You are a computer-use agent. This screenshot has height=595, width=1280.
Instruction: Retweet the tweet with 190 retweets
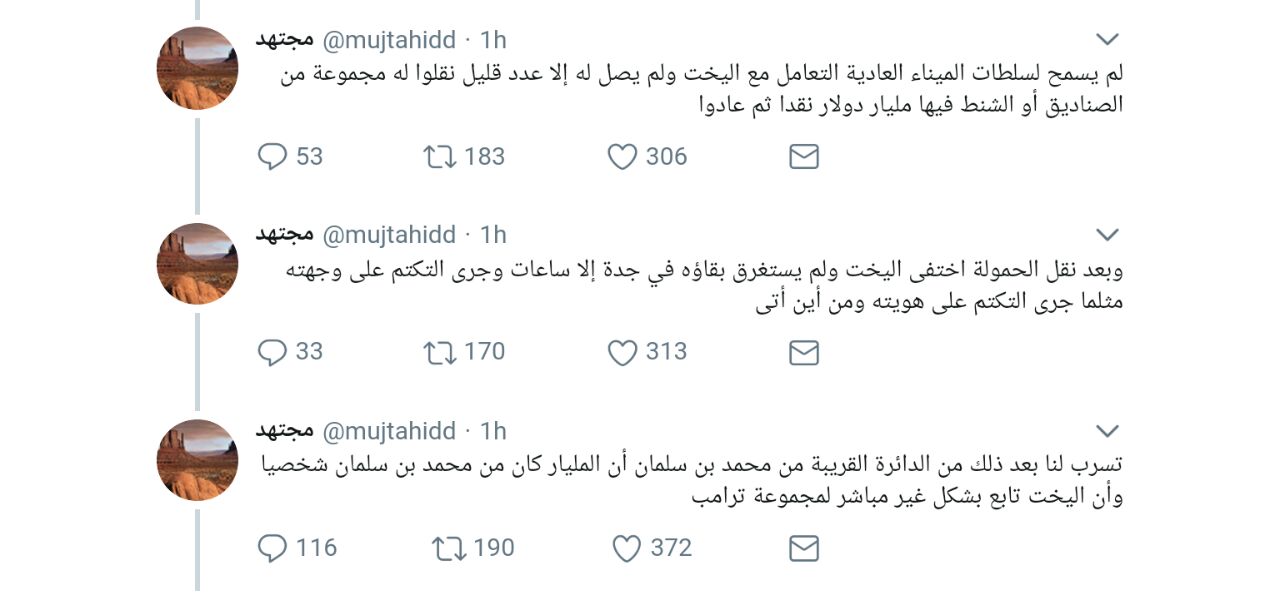[445, 548]
